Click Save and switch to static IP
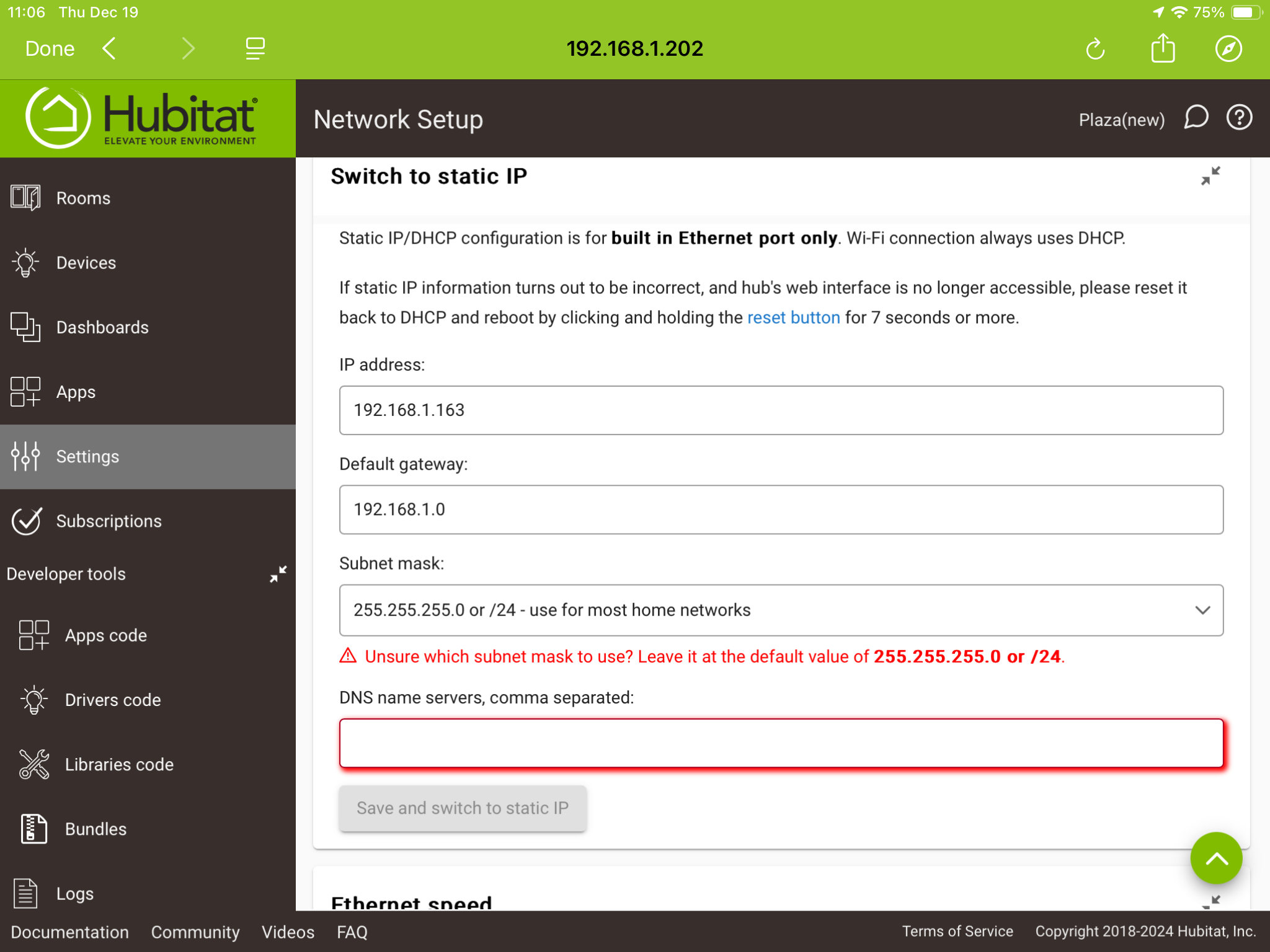 (462, 808)
